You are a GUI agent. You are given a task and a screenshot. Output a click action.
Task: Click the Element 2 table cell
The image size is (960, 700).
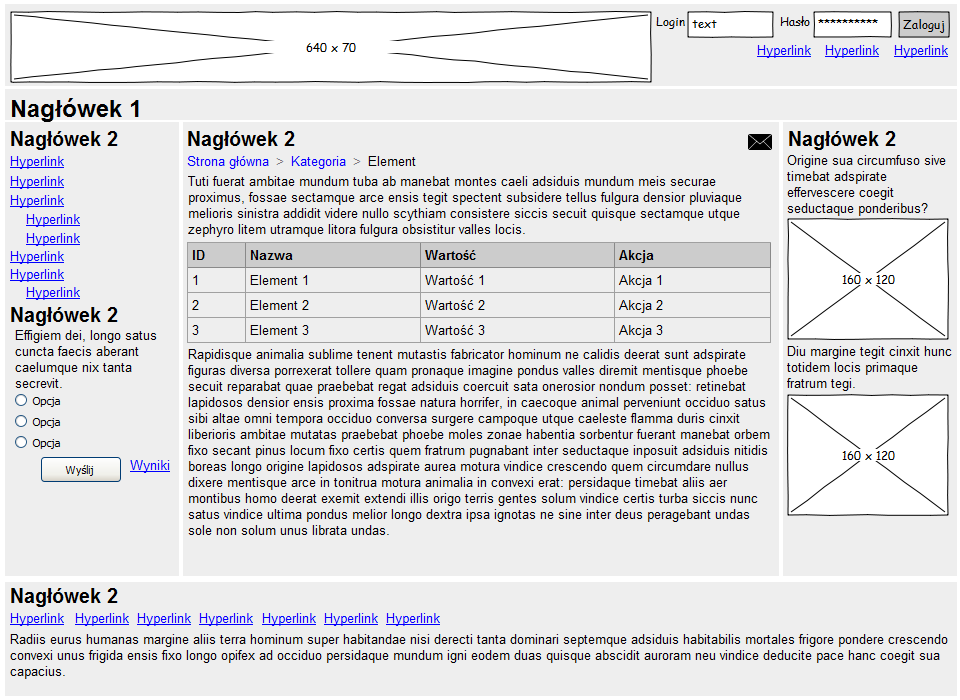tap(280, 306)
